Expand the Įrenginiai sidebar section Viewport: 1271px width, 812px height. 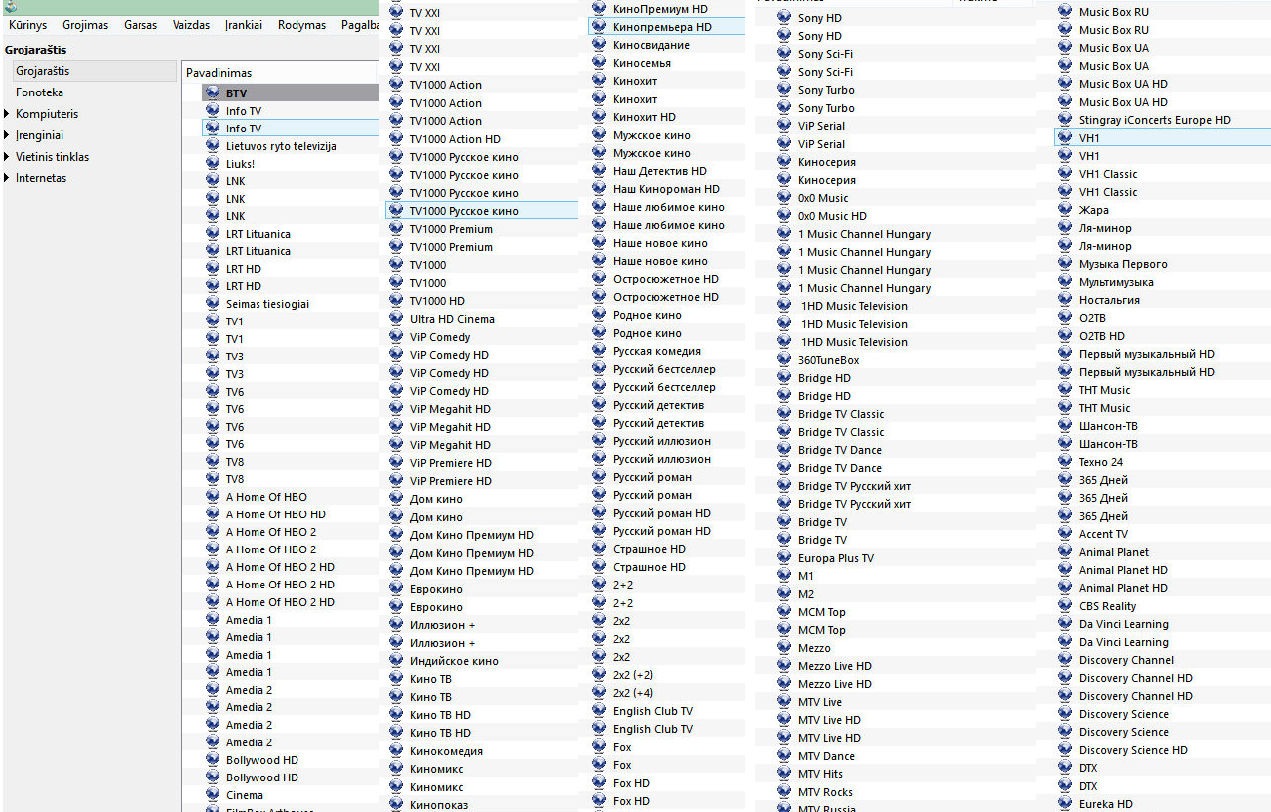(x=7, y=135)
